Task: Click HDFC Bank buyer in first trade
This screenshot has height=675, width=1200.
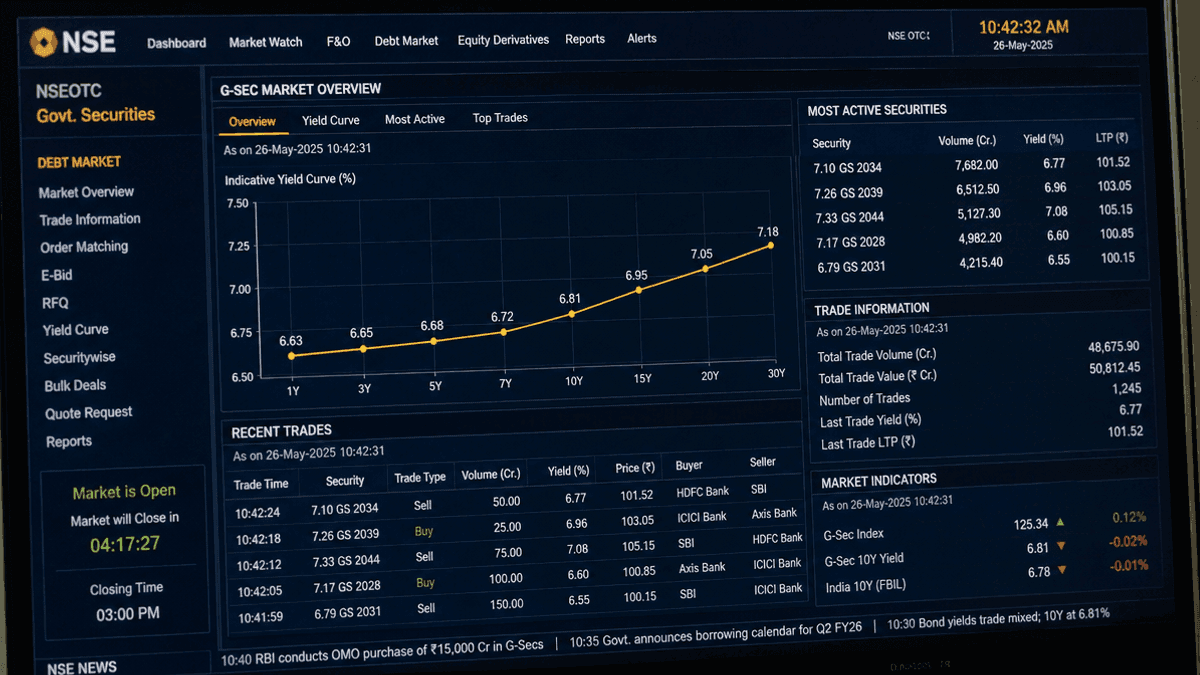Action: [702, 493]
